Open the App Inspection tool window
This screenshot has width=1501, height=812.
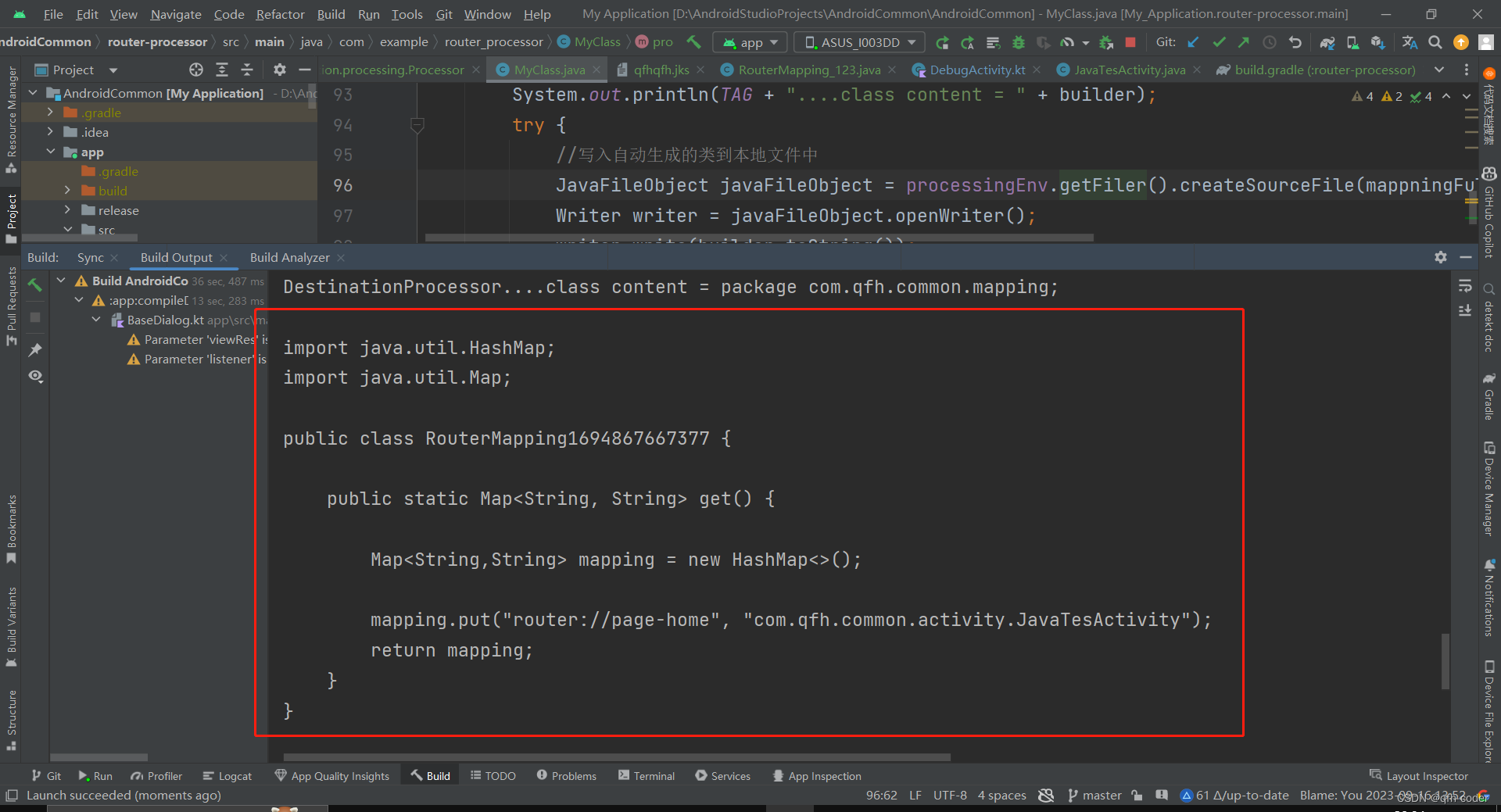click(817, 776)
